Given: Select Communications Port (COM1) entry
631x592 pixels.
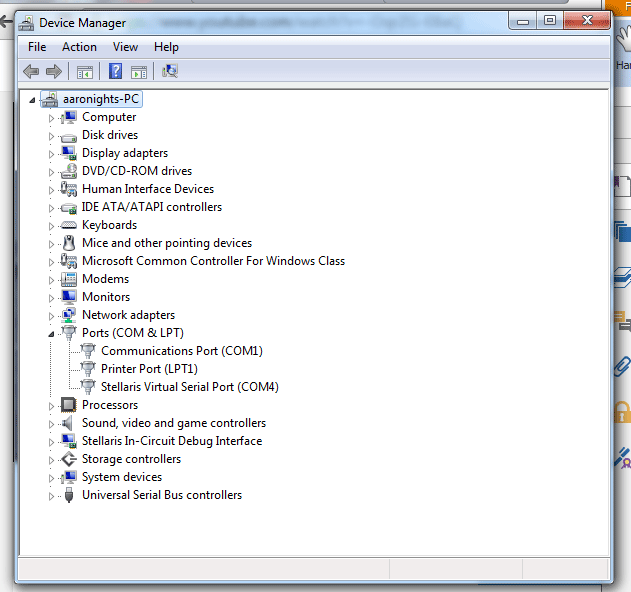Looking at the screenshot, I should click(181, 351).
